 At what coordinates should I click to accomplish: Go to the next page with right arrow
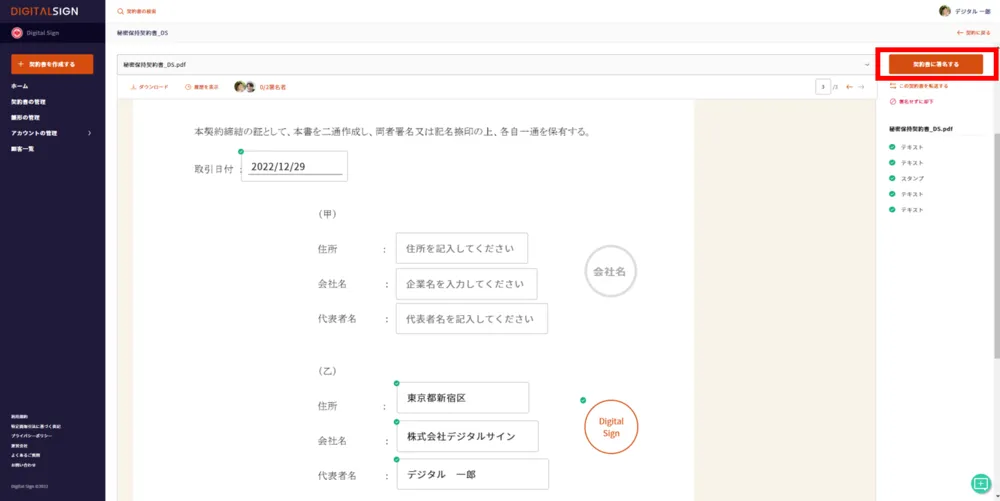click(x=861, y=87)
